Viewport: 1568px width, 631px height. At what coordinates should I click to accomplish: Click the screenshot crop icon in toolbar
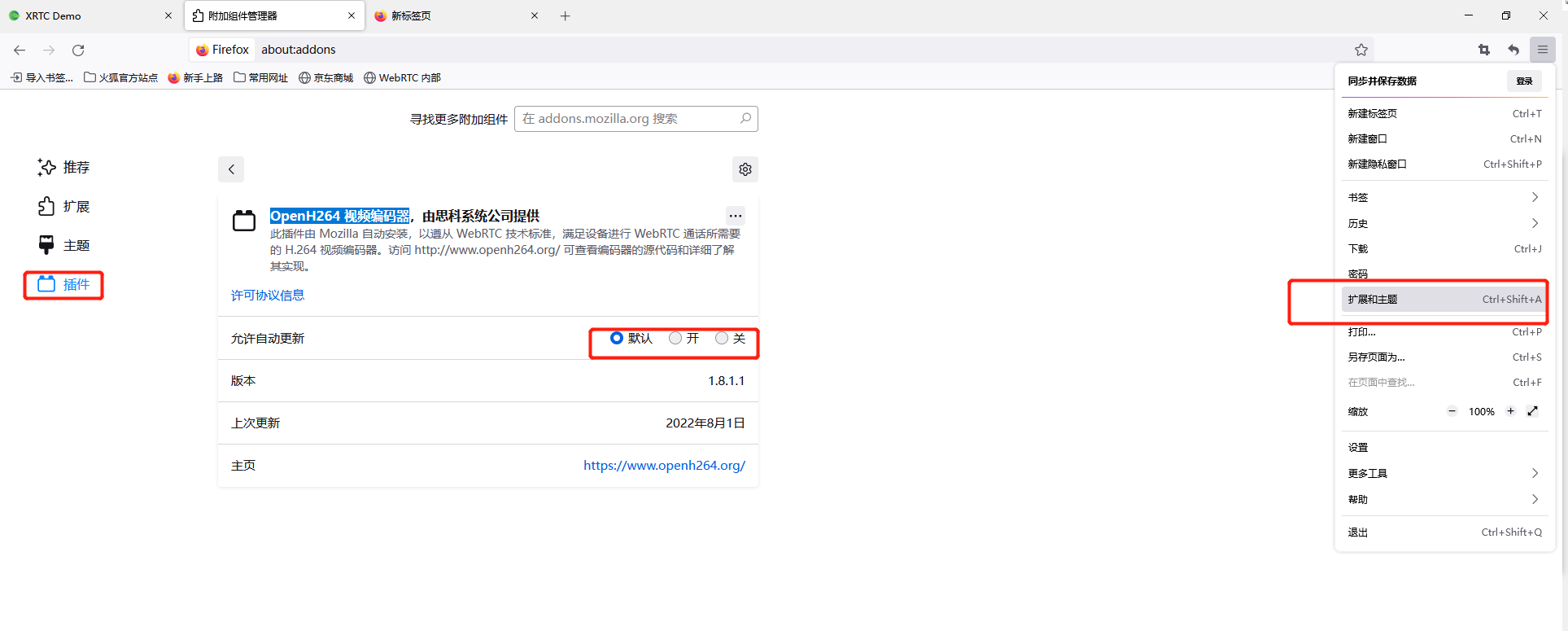pos(1484,50)
